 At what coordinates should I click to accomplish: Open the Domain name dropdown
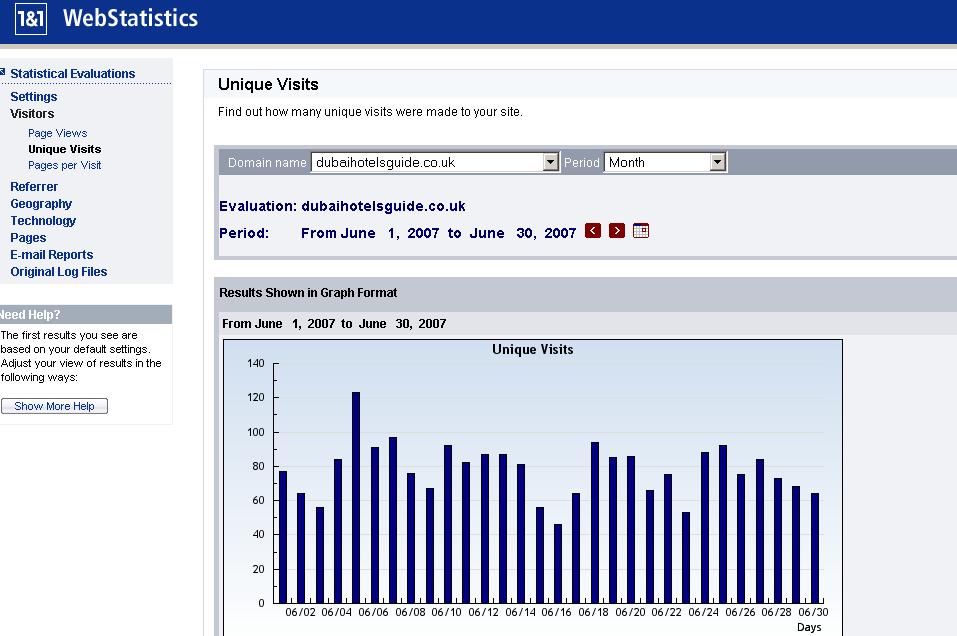[x=435, y=162]
